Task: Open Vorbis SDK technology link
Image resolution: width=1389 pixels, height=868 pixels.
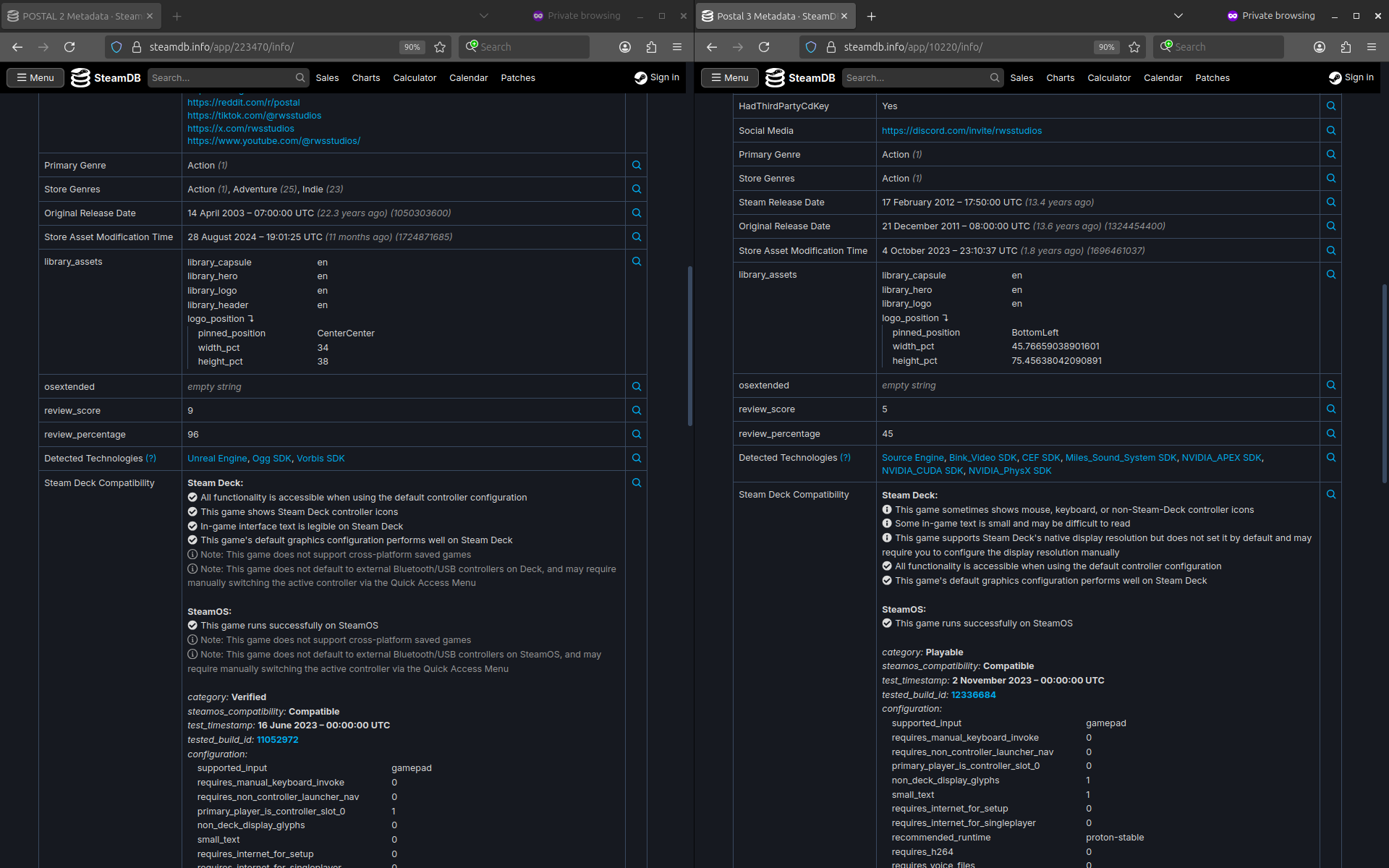Action: pyautogui.click(x=320, y=459)
